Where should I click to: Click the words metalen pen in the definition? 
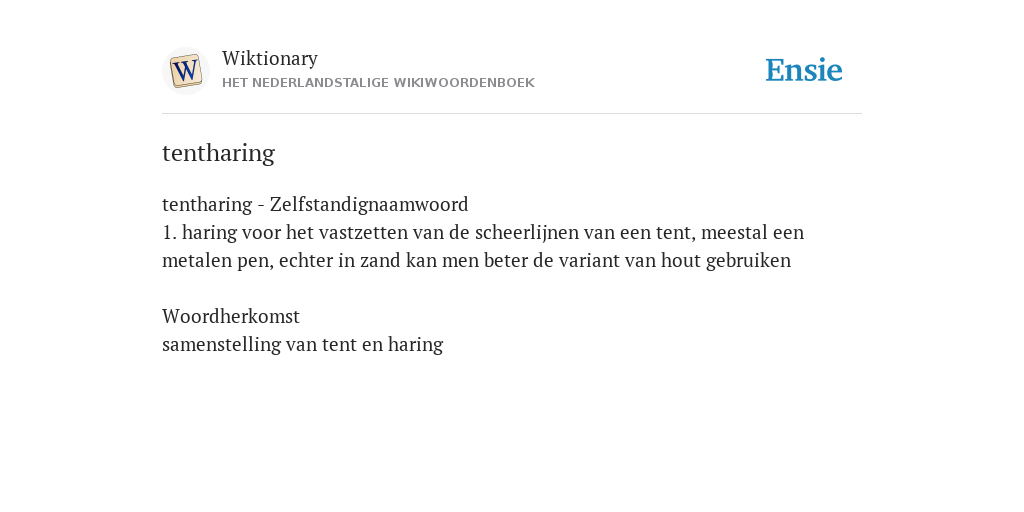click(x=217, y=261)
